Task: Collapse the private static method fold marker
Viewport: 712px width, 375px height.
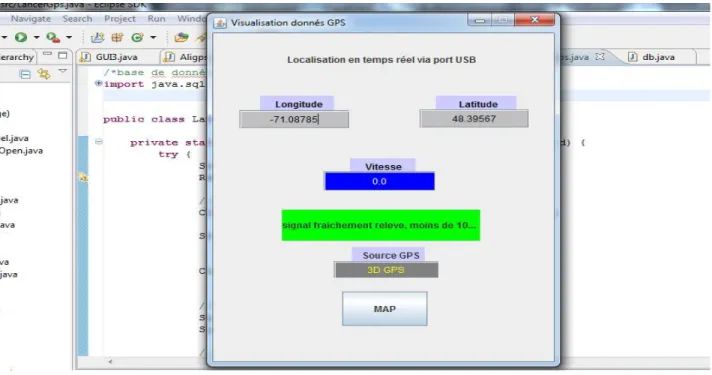Action: click(x=98, y=142)
